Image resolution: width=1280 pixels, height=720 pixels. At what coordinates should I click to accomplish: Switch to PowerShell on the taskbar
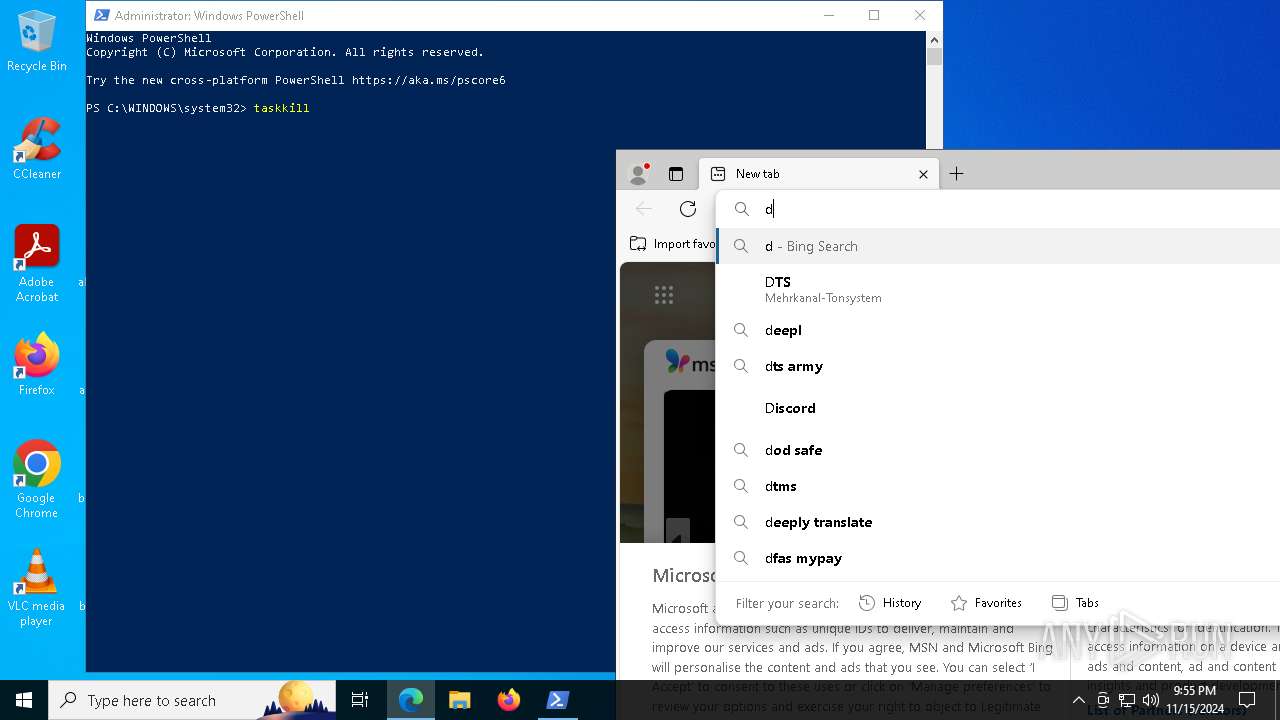tap(557, 700)
